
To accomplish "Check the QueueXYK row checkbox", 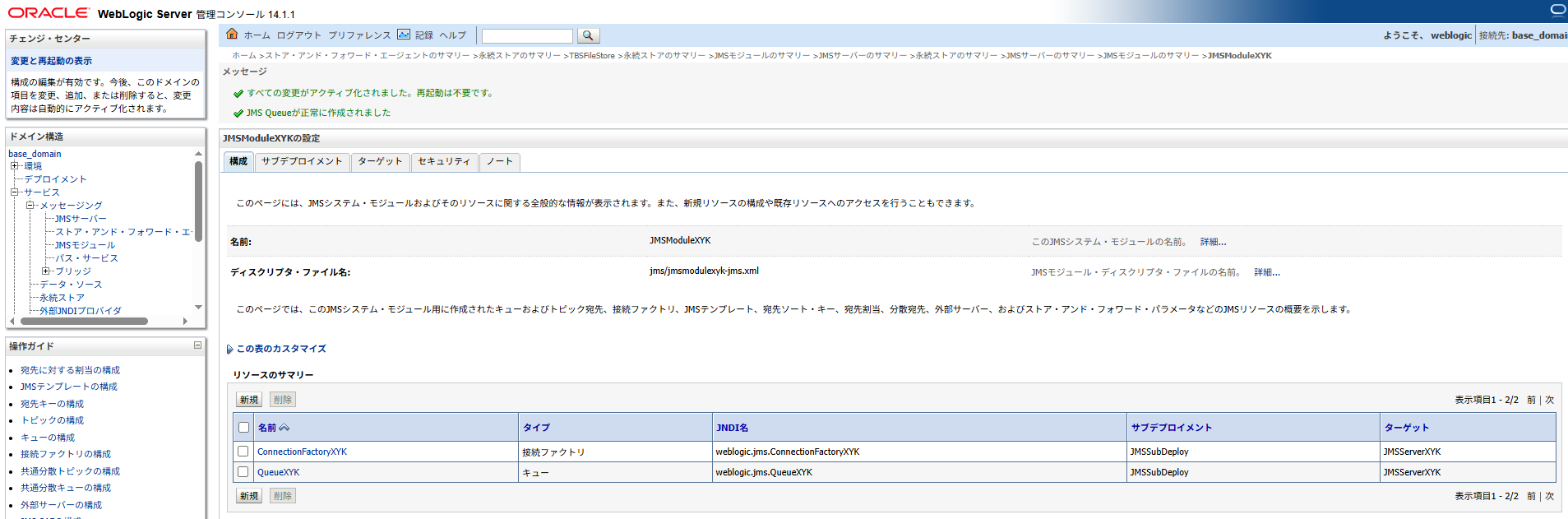I will [x=243, y=471].
